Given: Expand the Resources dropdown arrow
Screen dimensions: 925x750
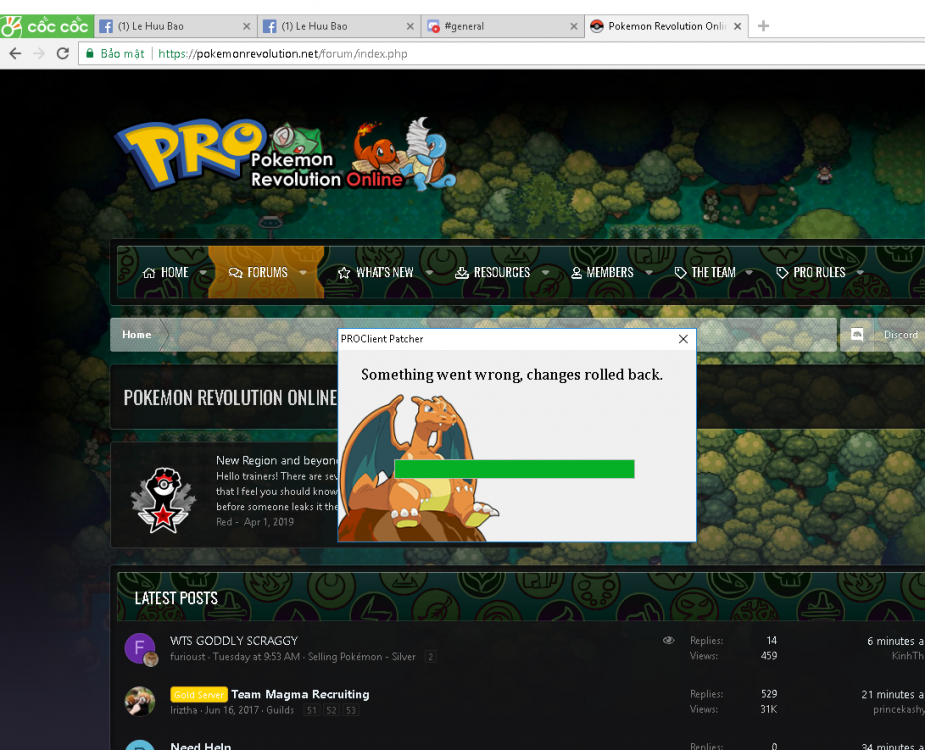Looking at the screenshot, I should tap(545, 272).
